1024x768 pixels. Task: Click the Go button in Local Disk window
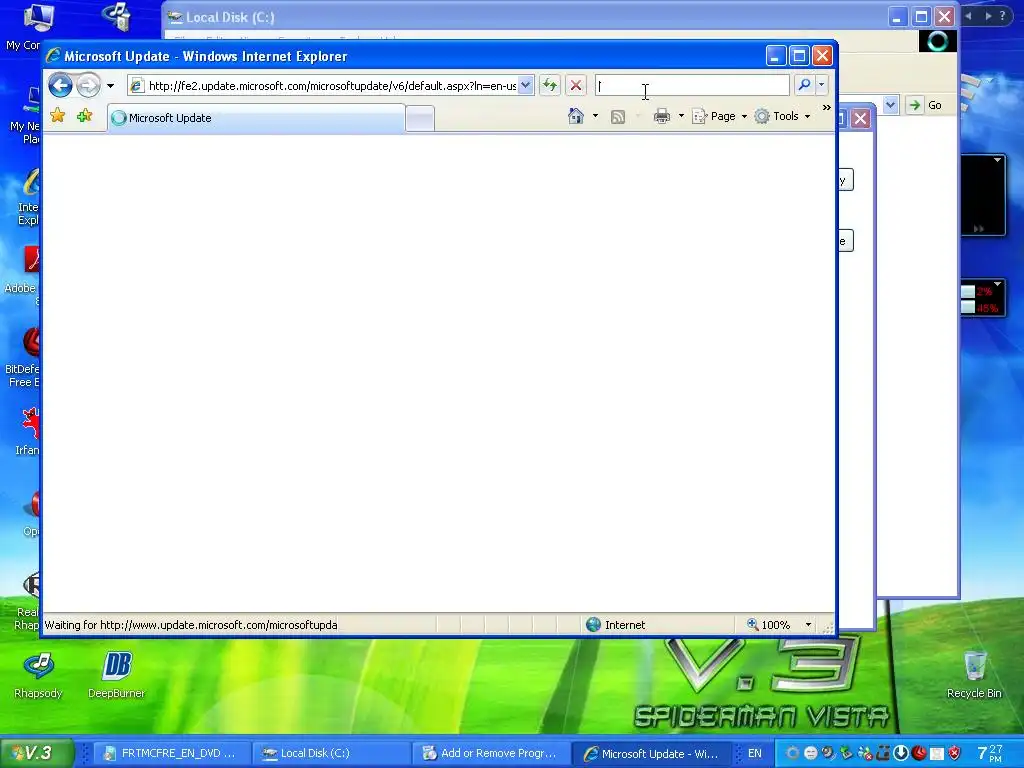926,105
